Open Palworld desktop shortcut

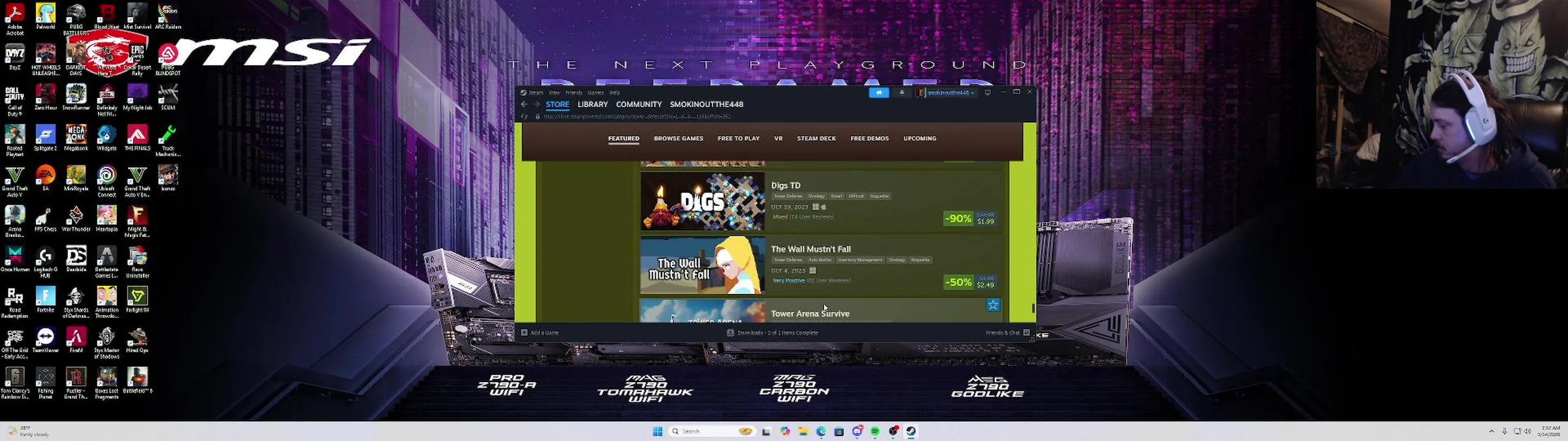tap(45, 17)
